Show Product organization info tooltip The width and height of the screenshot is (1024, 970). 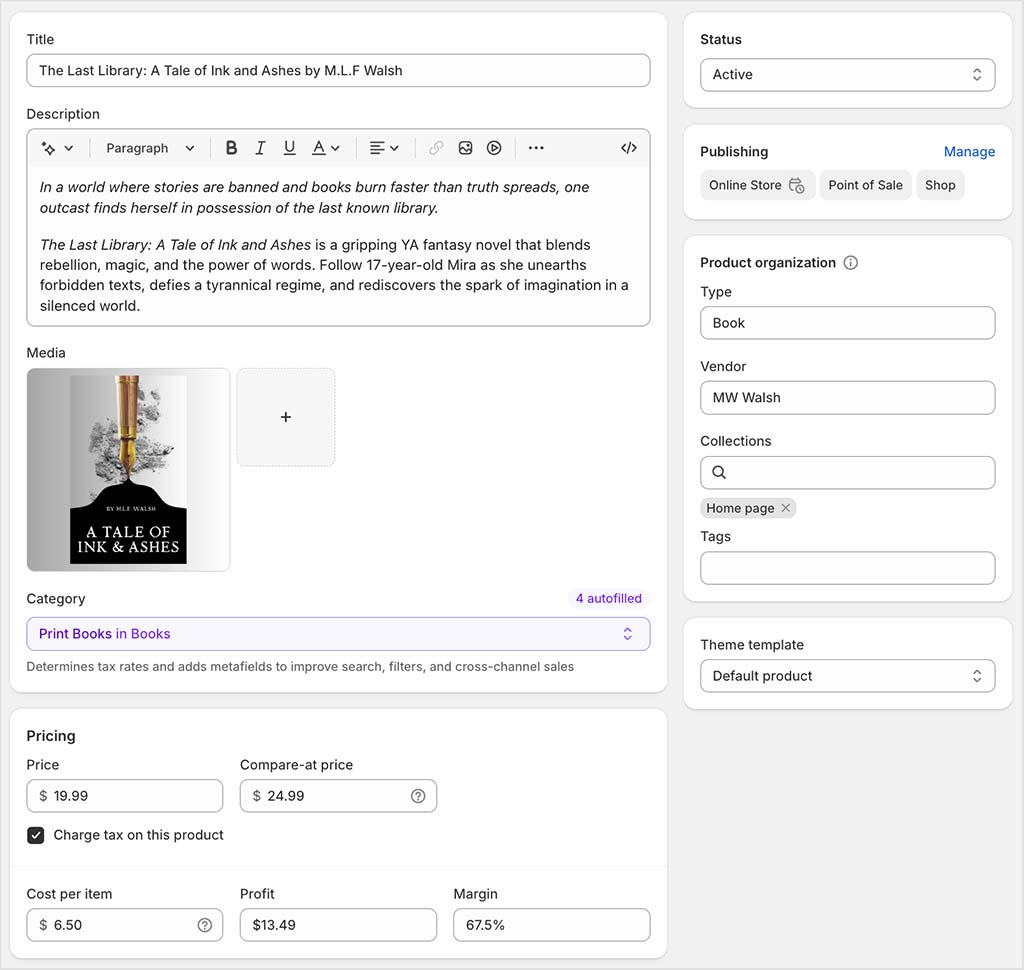850,263
